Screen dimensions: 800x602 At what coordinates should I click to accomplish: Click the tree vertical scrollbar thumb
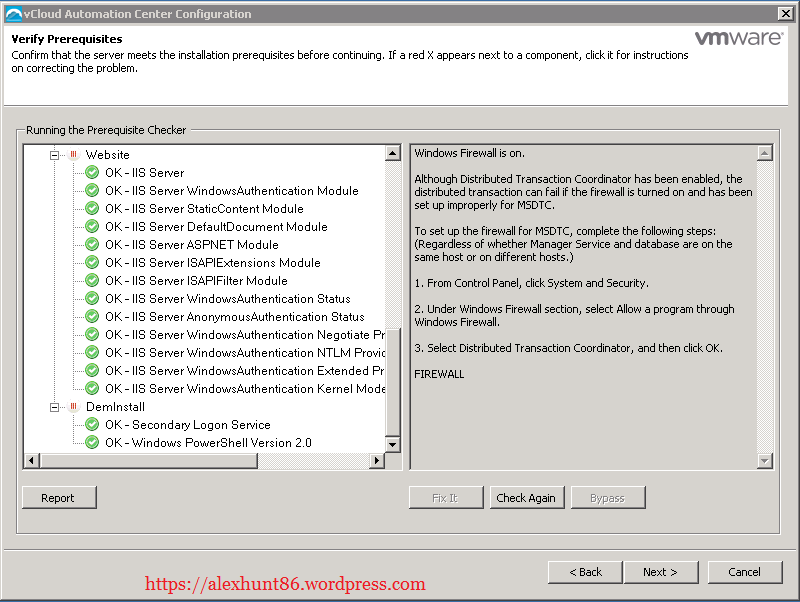point(392,382)
